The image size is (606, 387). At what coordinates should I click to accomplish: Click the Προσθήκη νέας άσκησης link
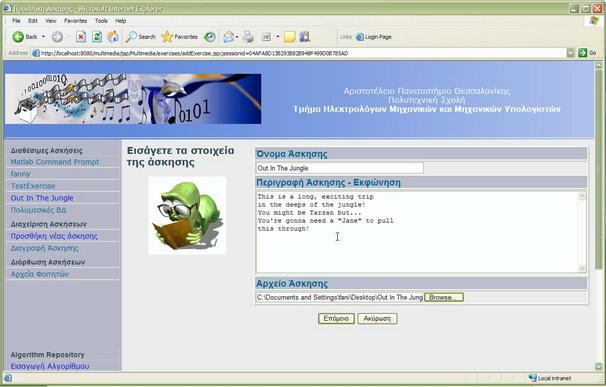(x=54, y=236)
